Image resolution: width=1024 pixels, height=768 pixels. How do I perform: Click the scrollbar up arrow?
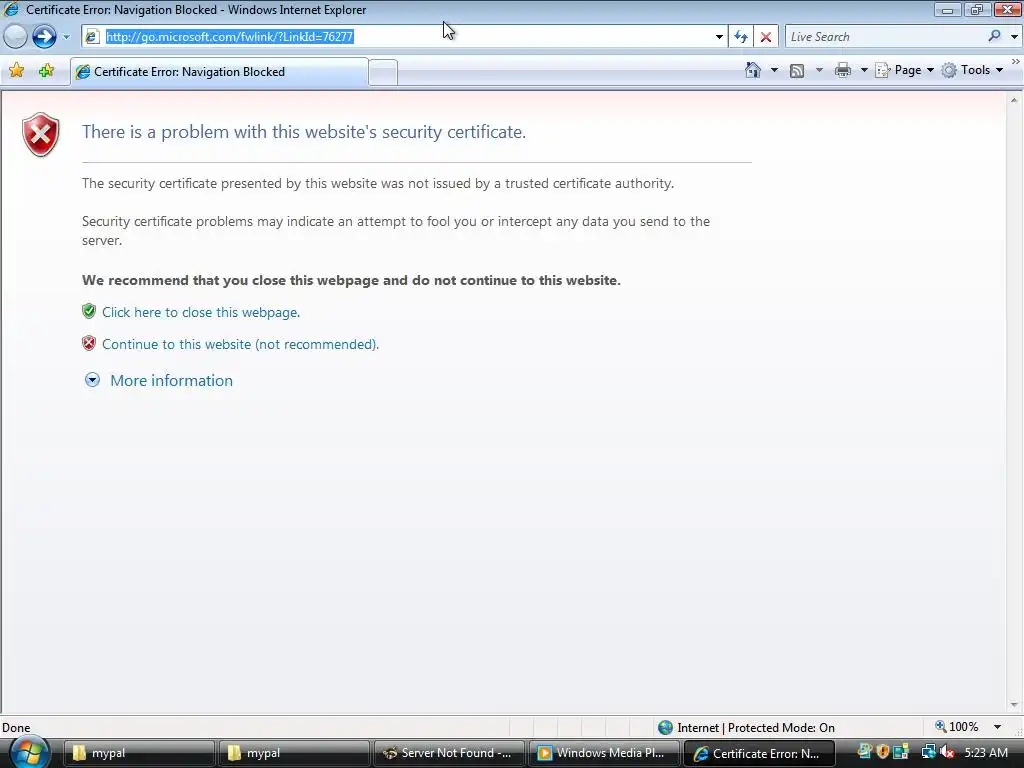(x=1014, y=100)
